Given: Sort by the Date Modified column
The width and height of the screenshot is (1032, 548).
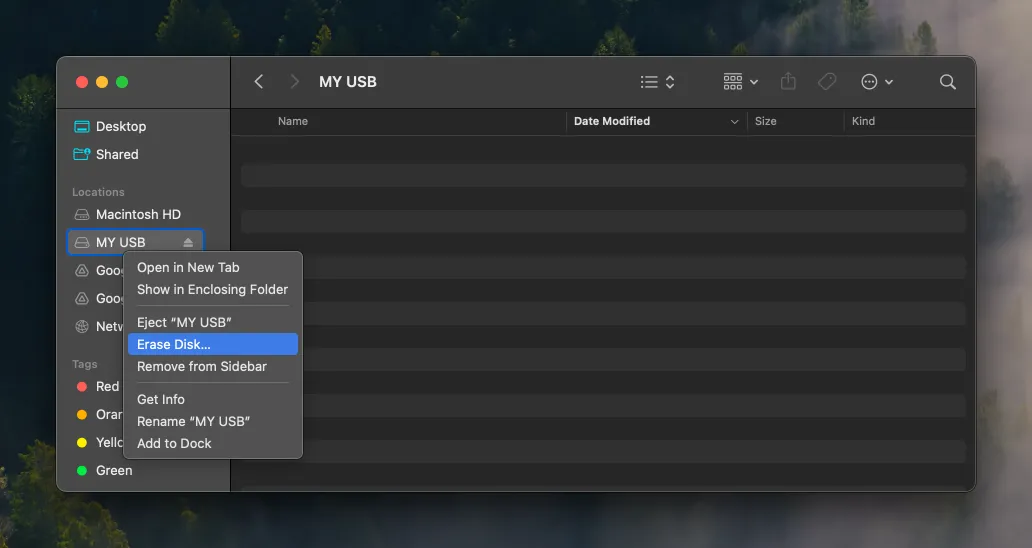Looking at the screenshot, I should [611, 121].
